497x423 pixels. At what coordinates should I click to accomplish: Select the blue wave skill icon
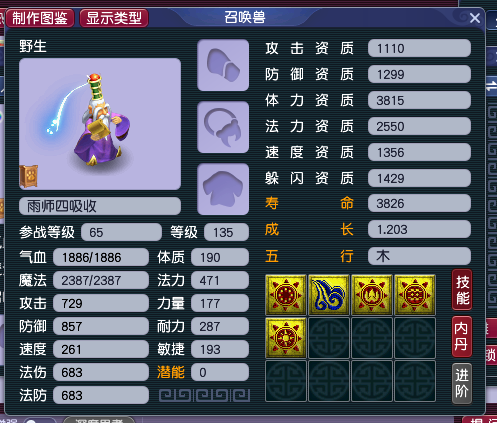click(x=329, y=295)
